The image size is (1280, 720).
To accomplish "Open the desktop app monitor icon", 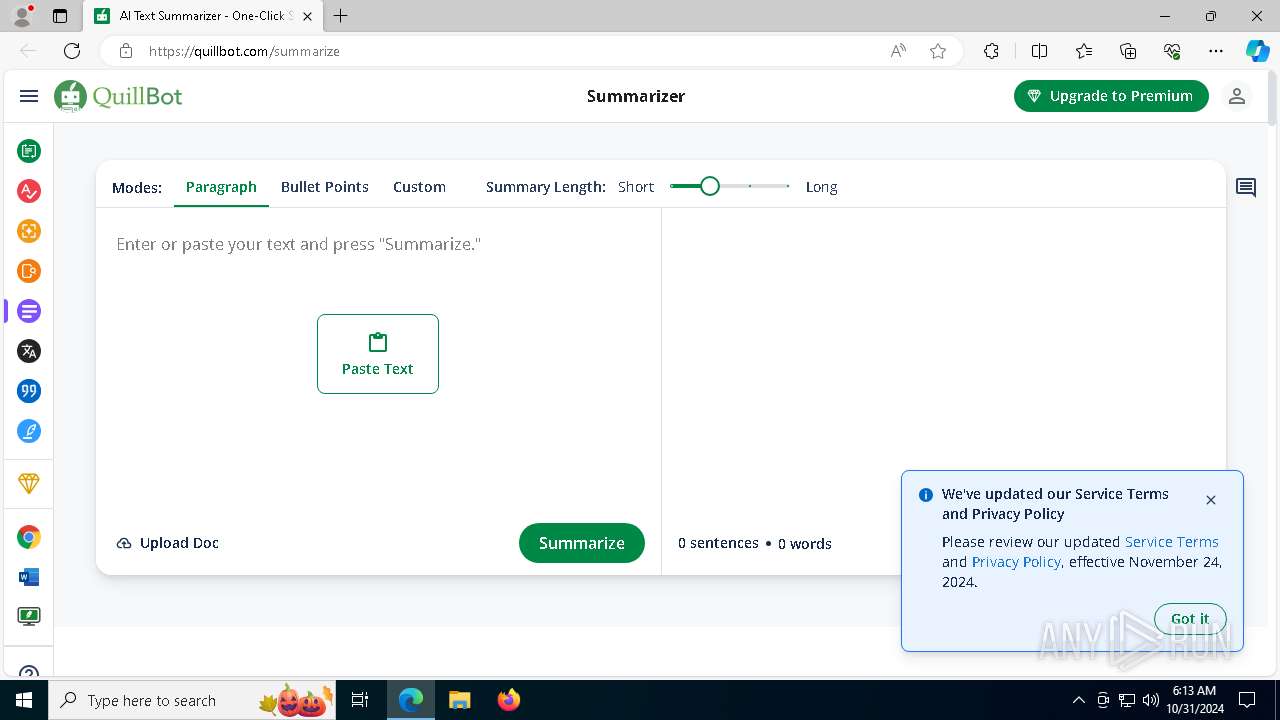I will point(29,617).
